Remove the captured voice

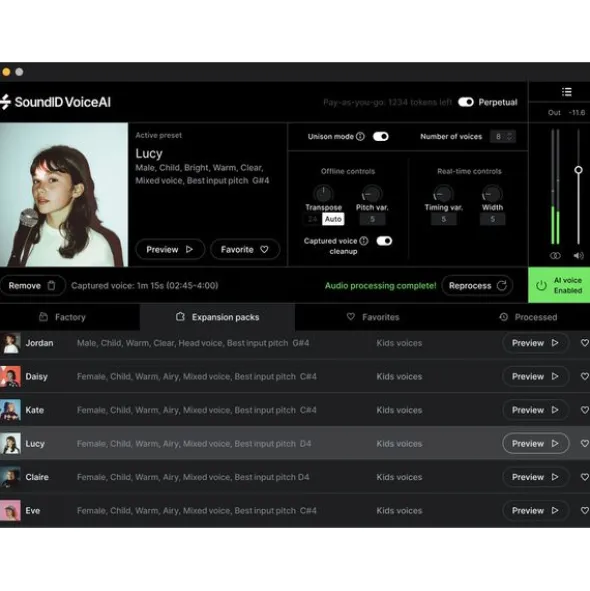pyautogui.click(x=32, y=286)
